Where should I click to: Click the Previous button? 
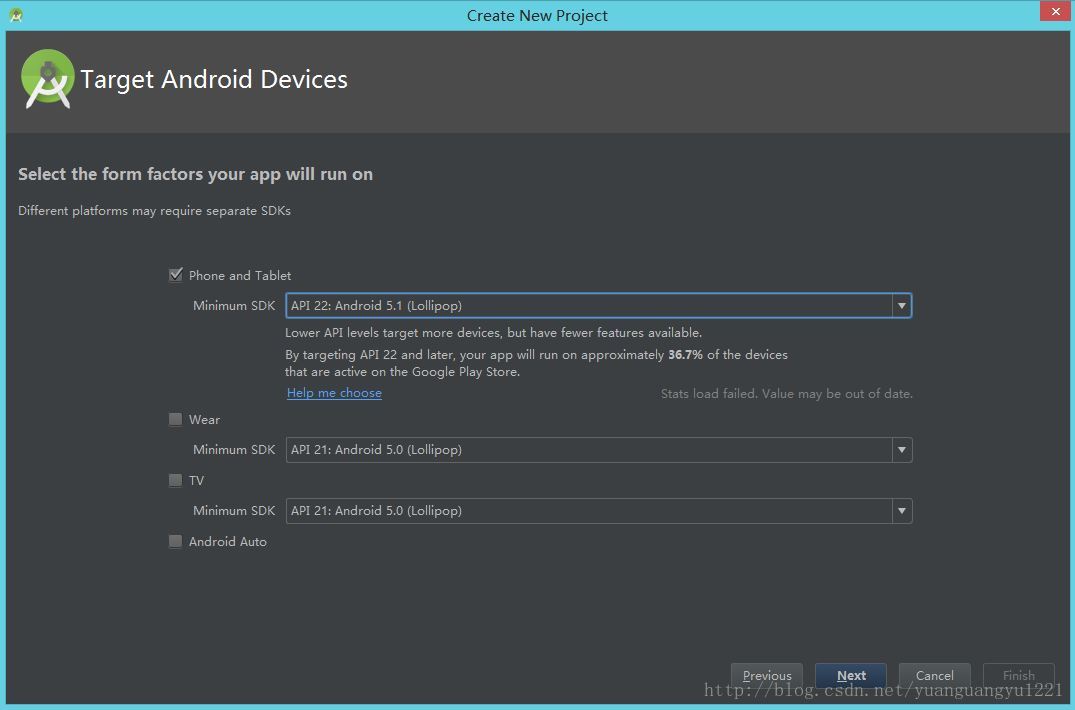766,675
